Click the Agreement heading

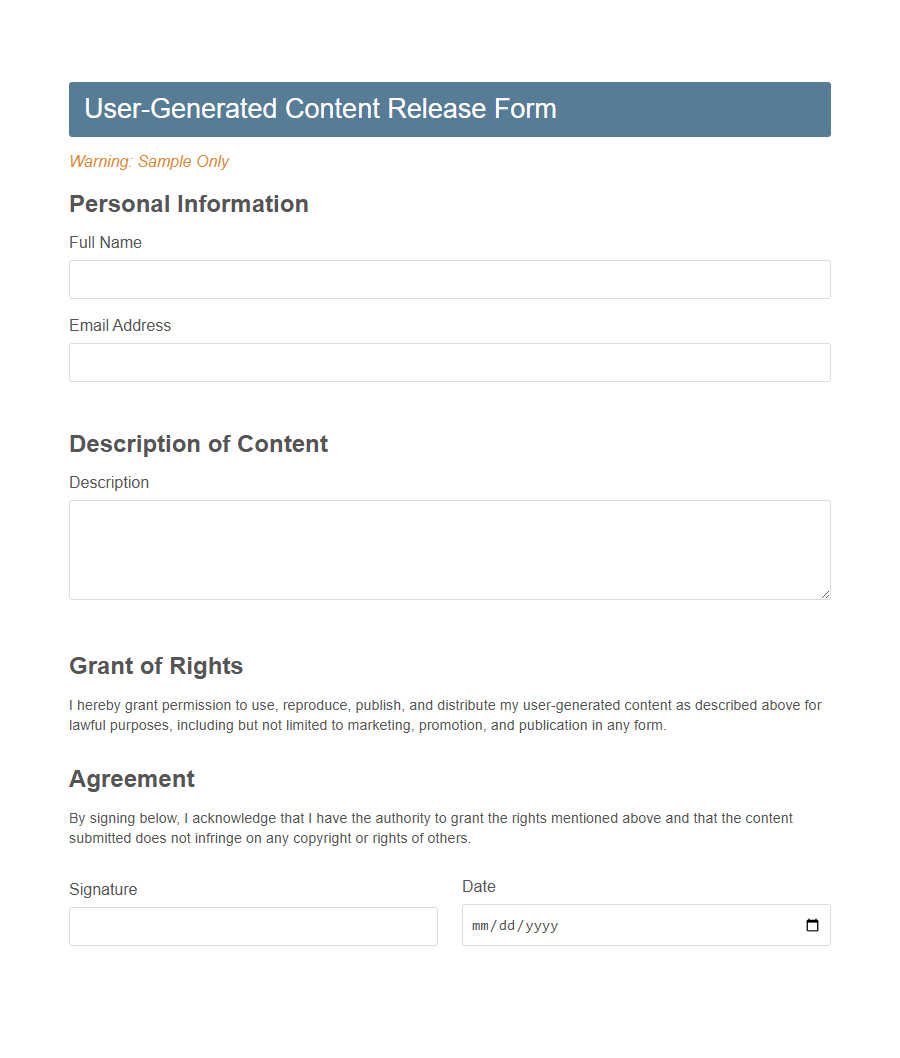pos(132,779)
